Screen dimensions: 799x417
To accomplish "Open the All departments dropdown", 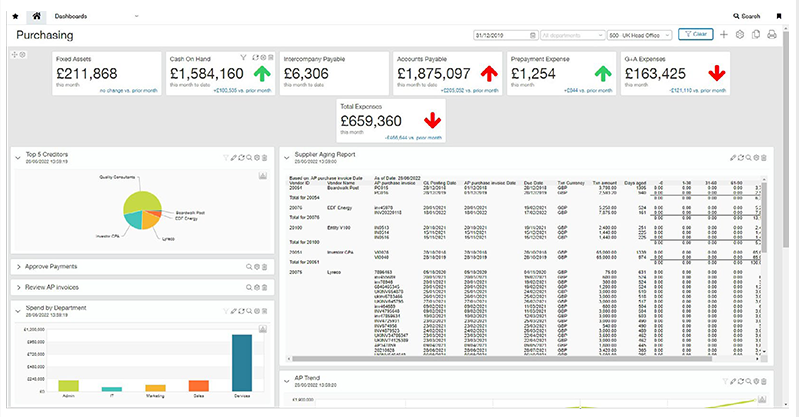I will [x=572, y=35].
